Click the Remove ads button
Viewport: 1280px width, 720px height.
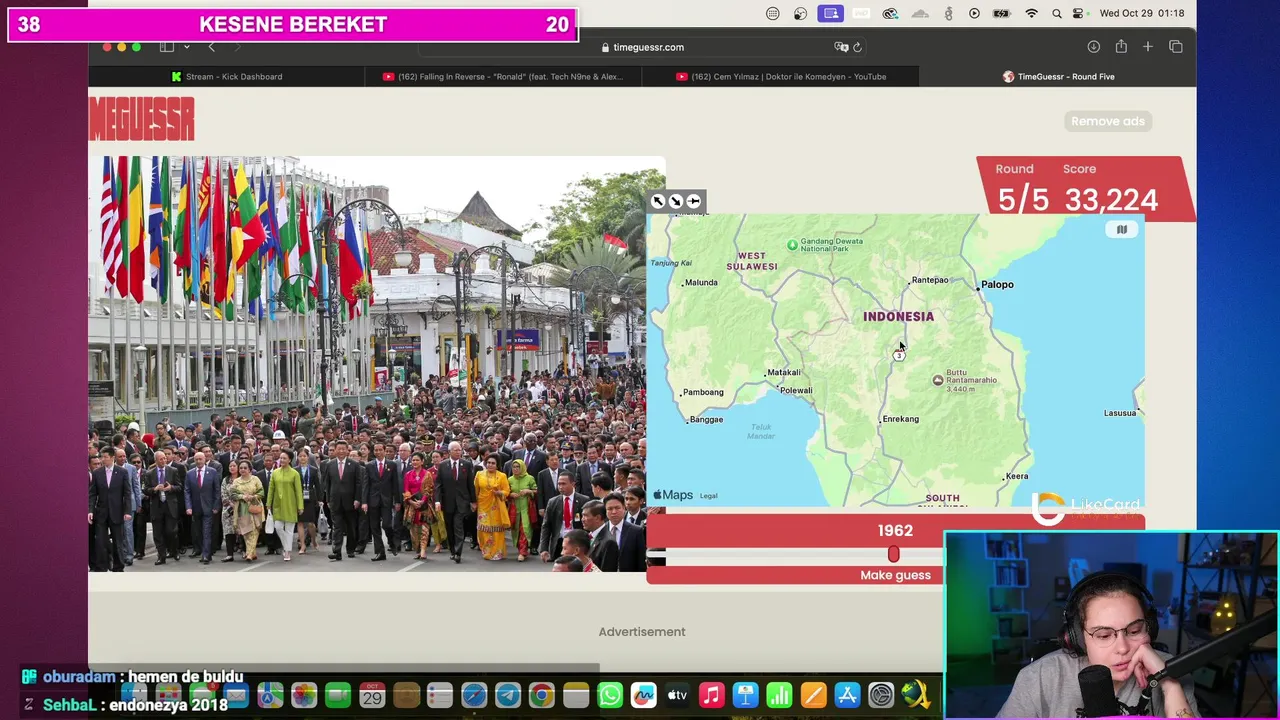tap(1108, 121)
